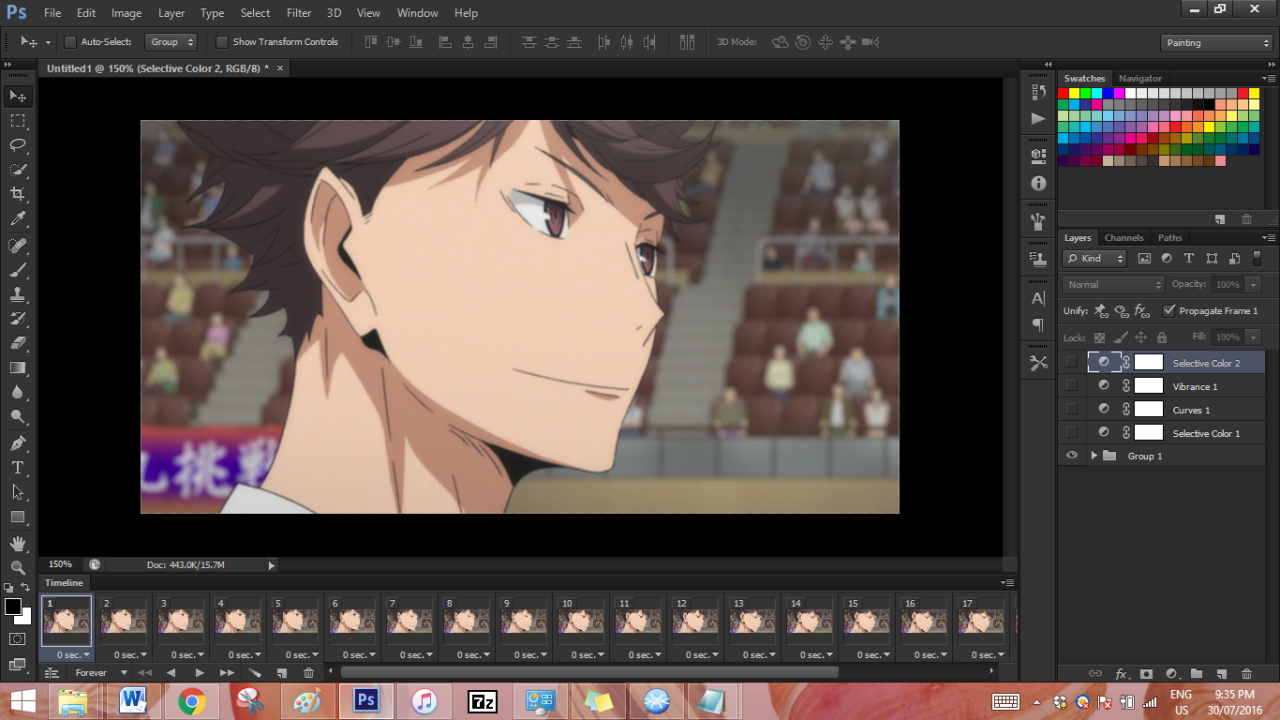Add a layer mask

(x=1146, y=674)
